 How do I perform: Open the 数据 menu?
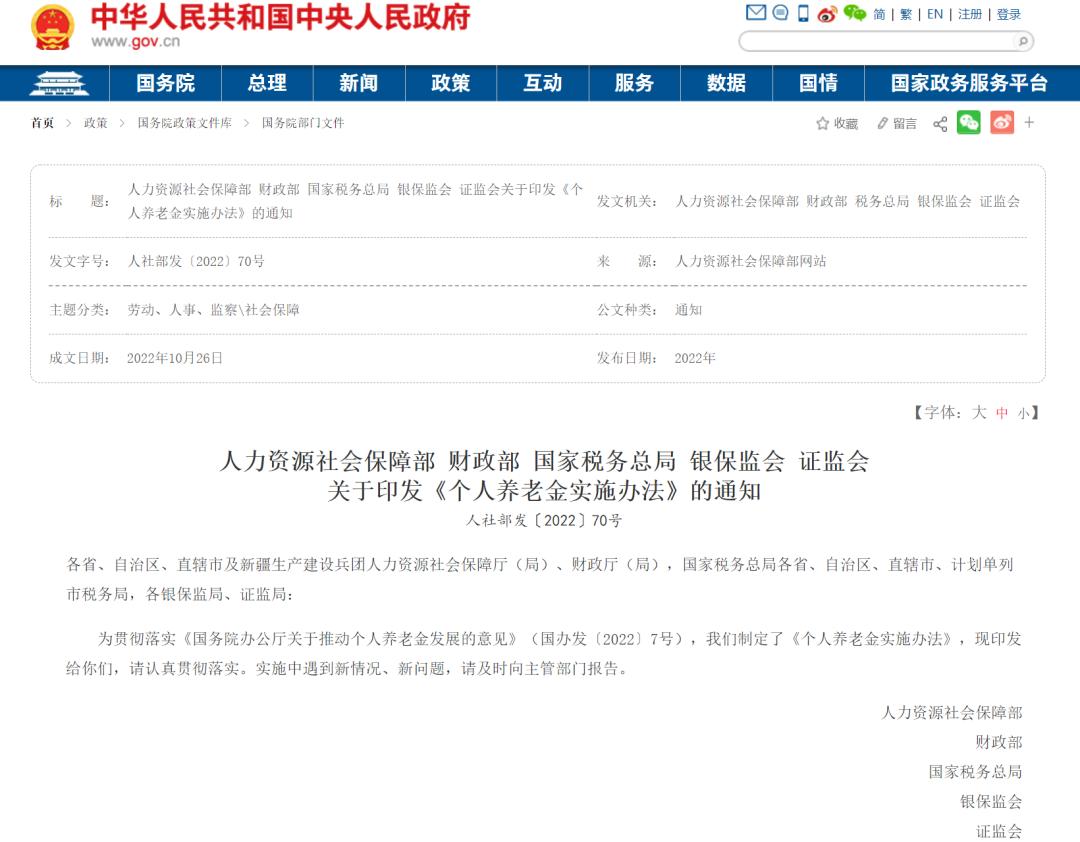coord(726,83)
